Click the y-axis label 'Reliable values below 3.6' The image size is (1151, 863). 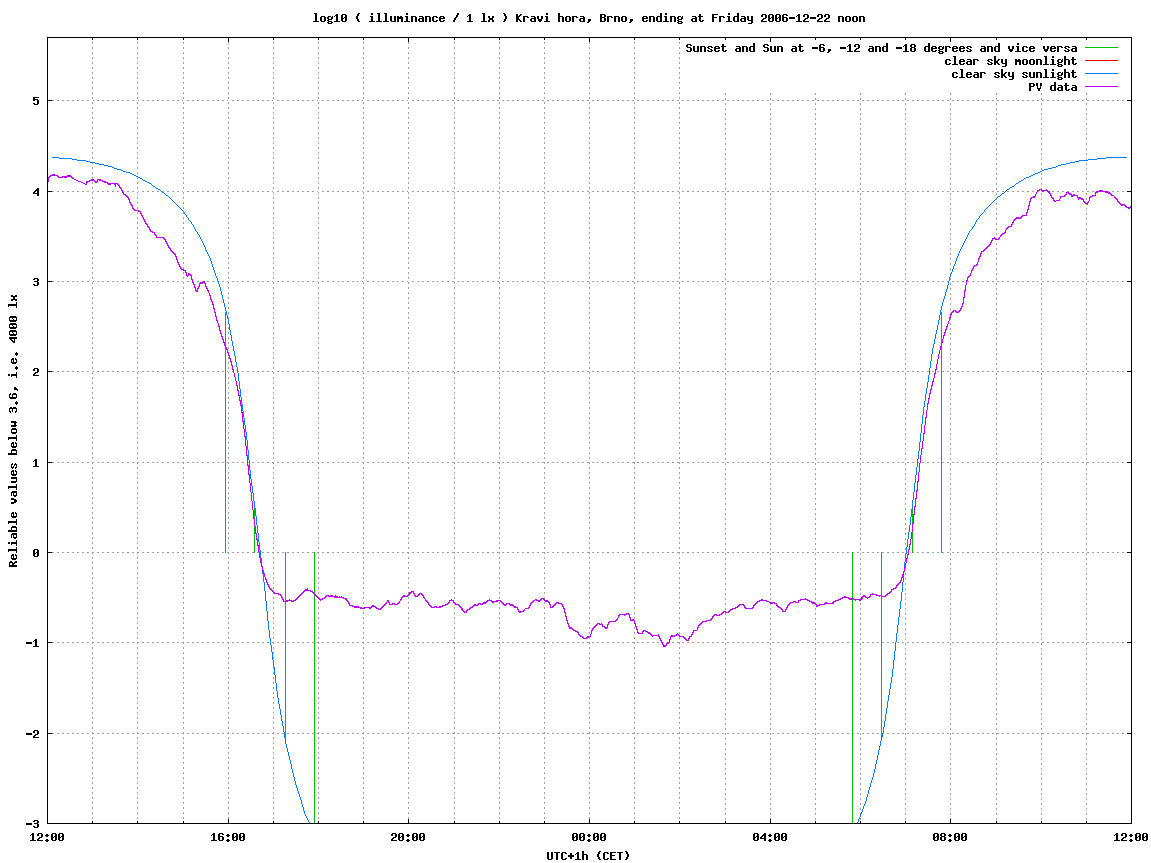[x=13, y=431]
